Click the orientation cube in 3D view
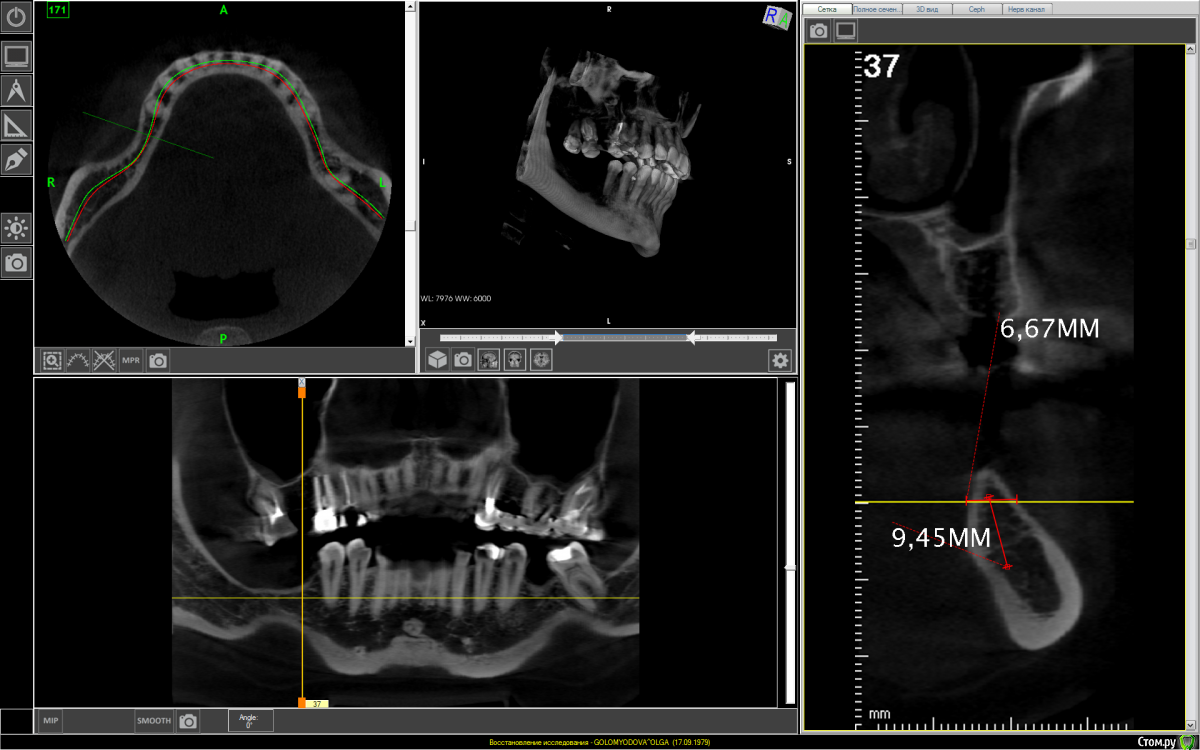The image size is (1200, 750). [775, 17]
